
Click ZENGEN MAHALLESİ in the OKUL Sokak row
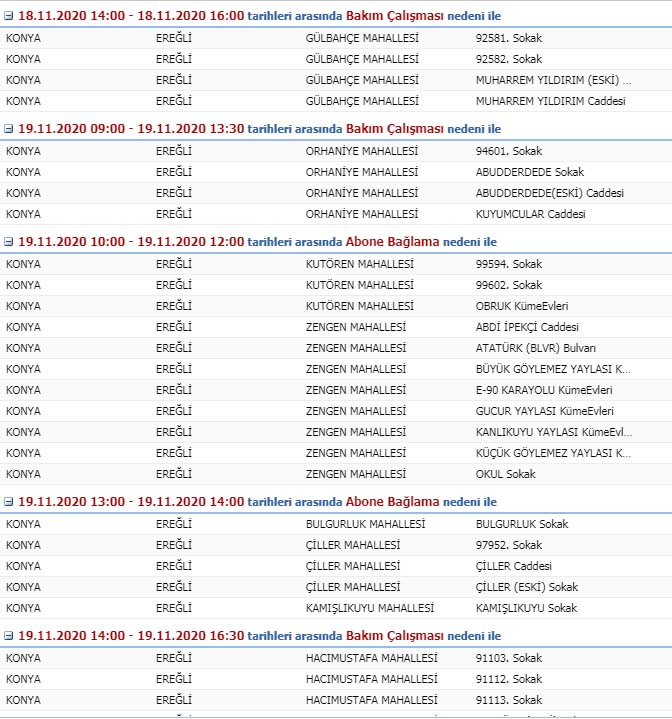tap(356, 474)
